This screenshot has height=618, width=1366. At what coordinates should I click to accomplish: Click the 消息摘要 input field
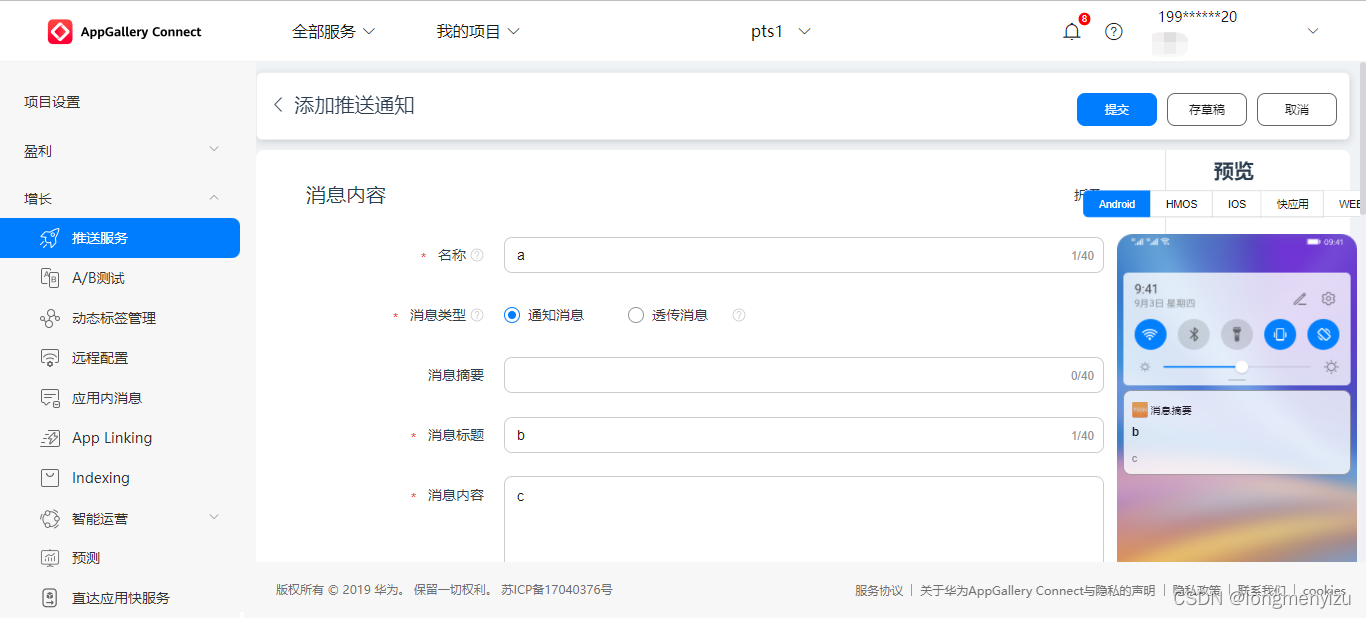point(800,375)
